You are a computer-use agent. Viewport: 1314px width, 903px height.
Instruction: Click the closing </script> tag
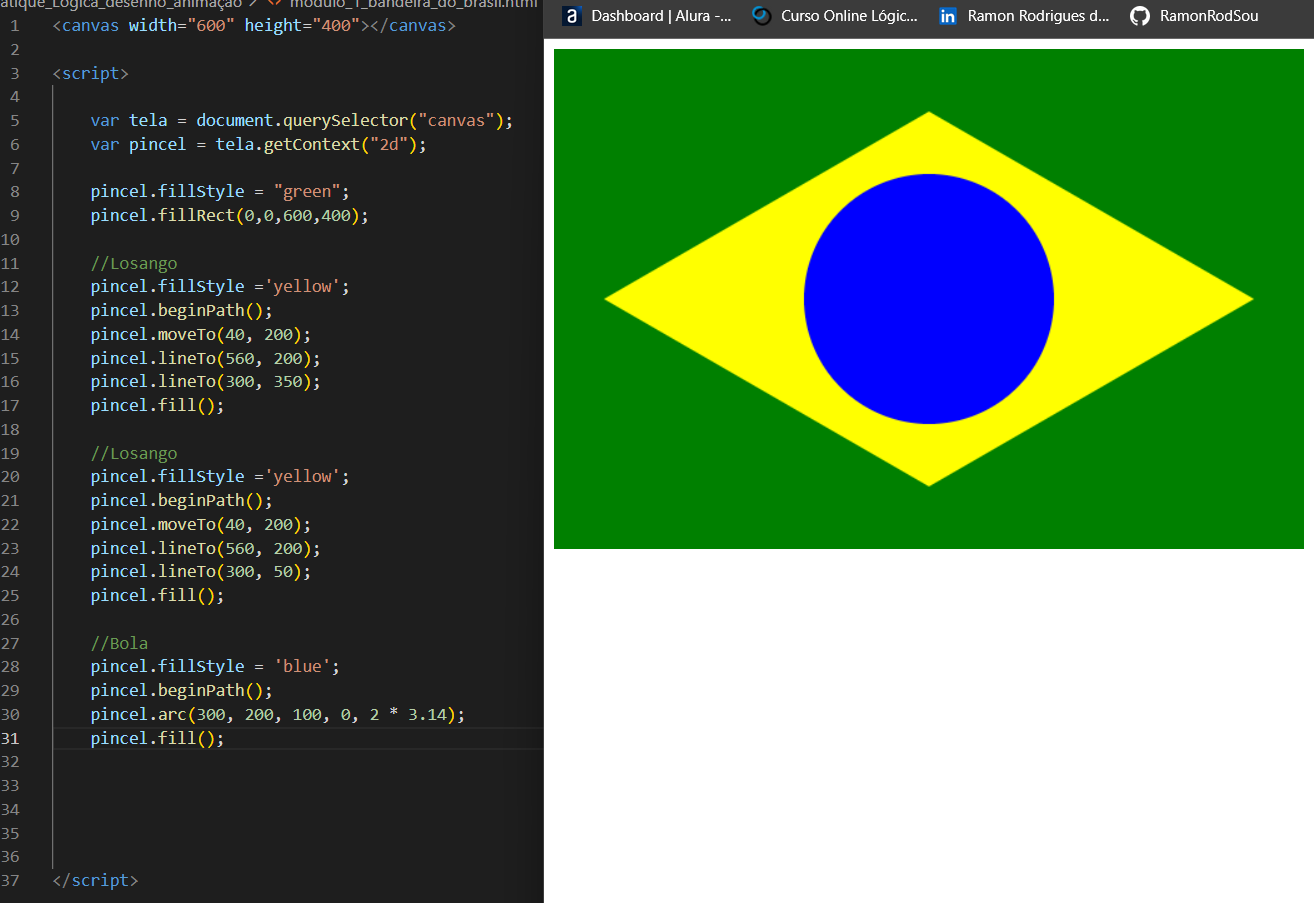95,880
